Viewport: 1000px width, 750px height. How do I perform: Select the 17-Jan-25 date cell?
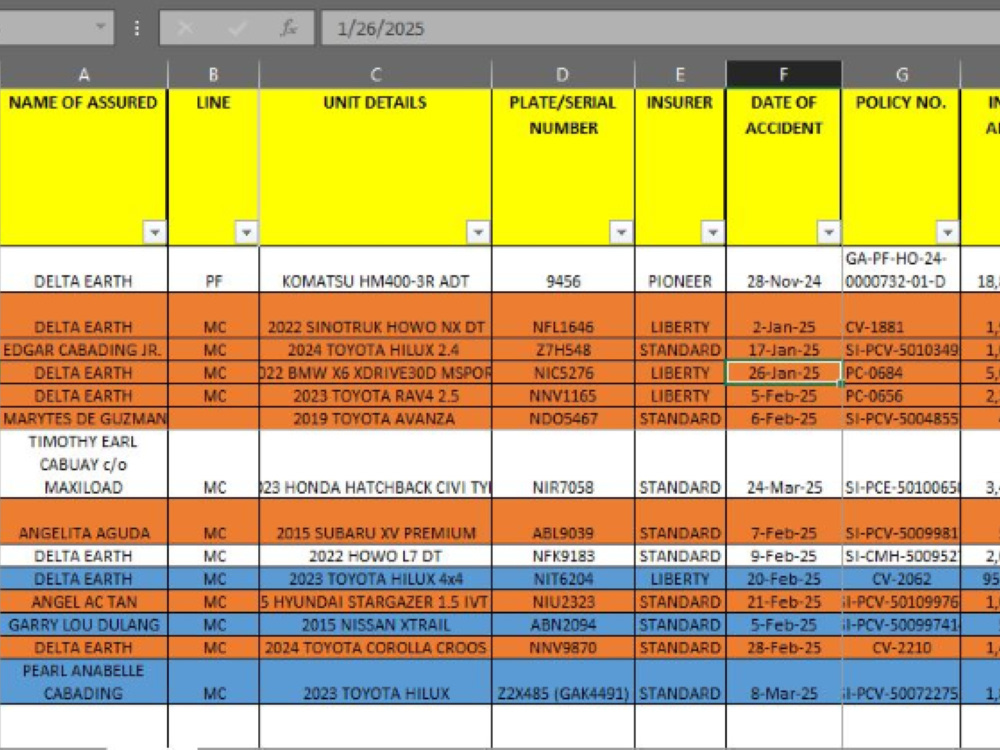(784, 349)
